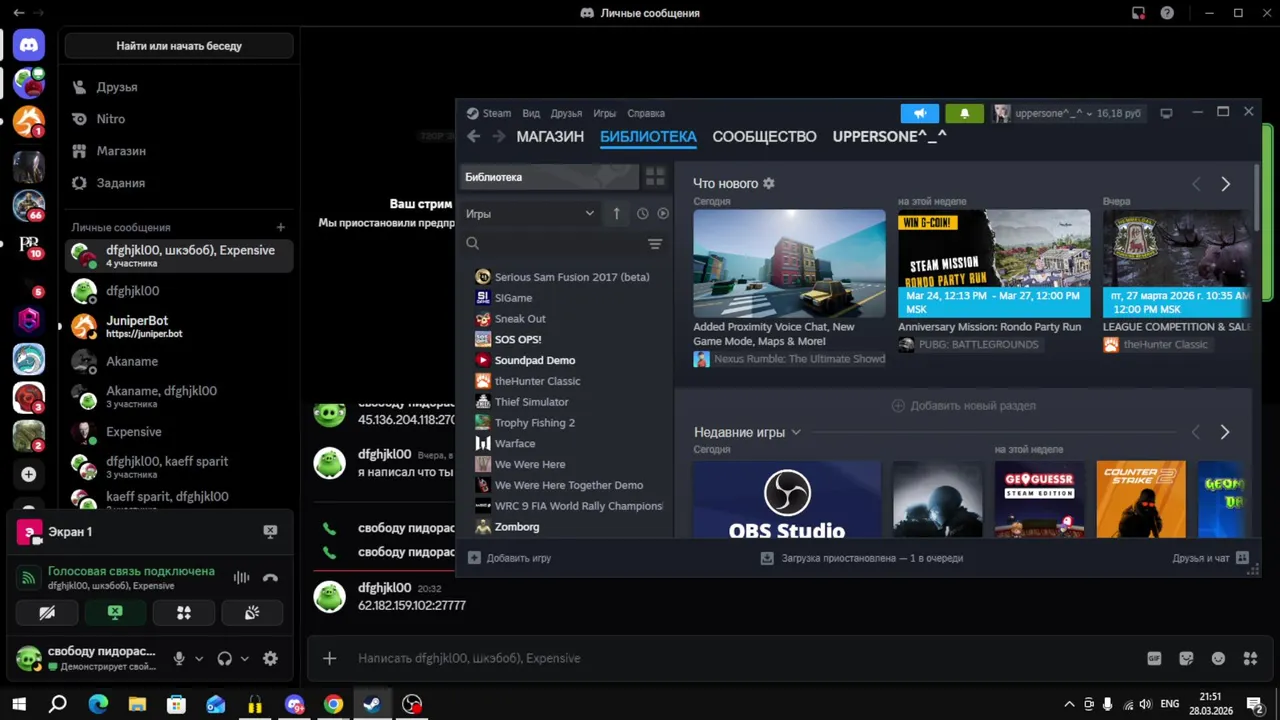Expand microphone input options chevron
1280x720 pixels.
pos(199,659)
